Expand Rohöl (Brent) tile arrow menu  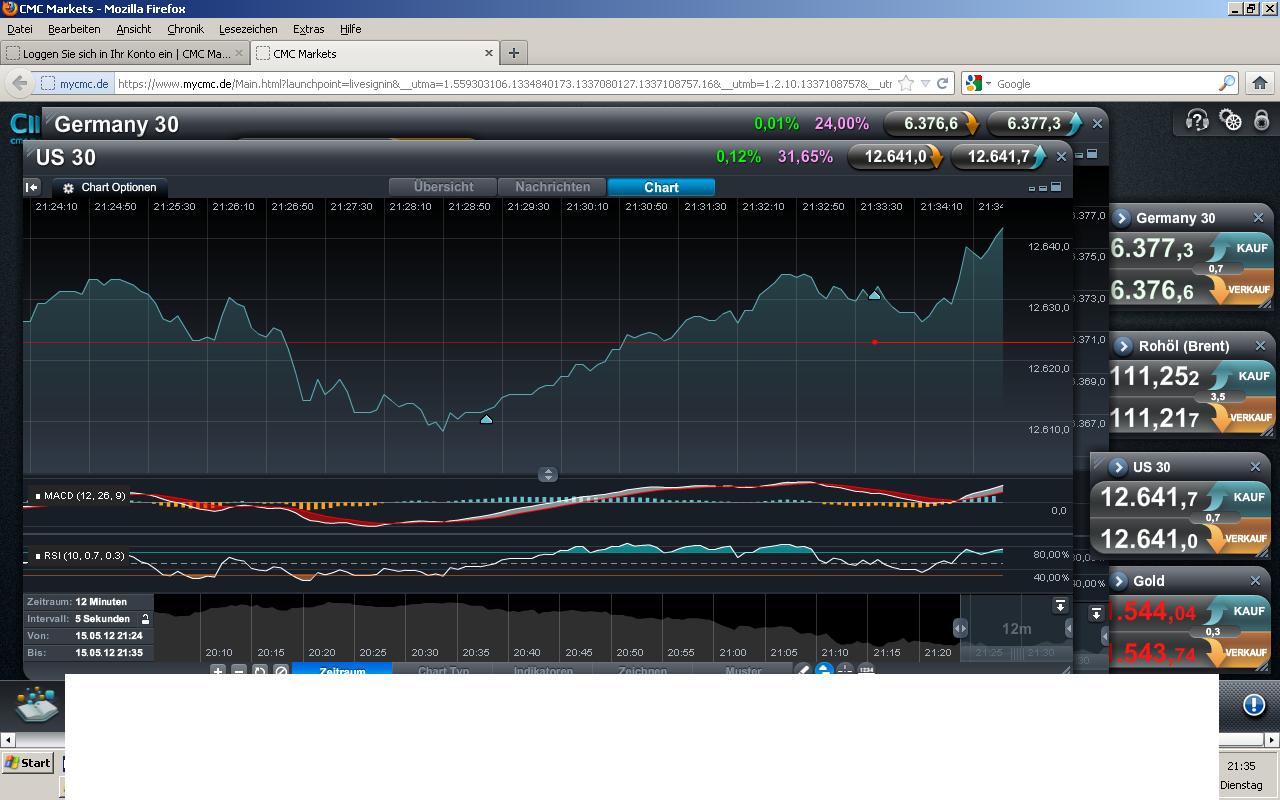click(x=1122, y=346)
